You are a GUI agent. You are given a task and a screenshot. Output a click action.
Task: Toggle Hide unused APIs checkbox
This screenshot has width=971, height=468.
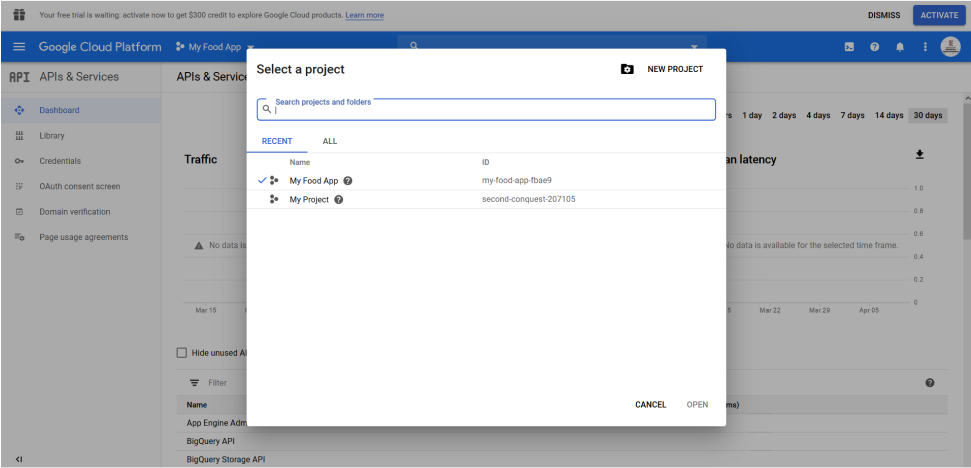pyautogui.click(x=181, y=352)
